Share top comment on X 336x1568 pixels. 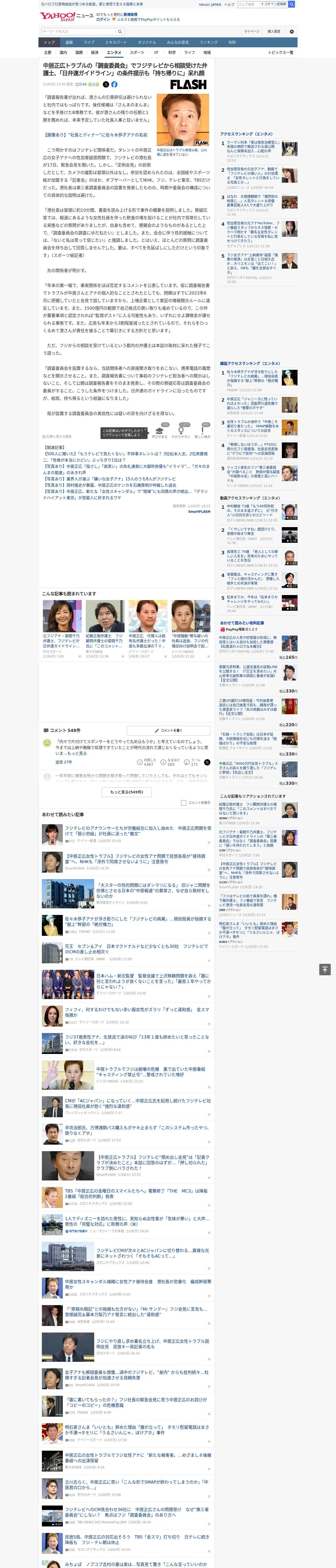coord(207,762)
